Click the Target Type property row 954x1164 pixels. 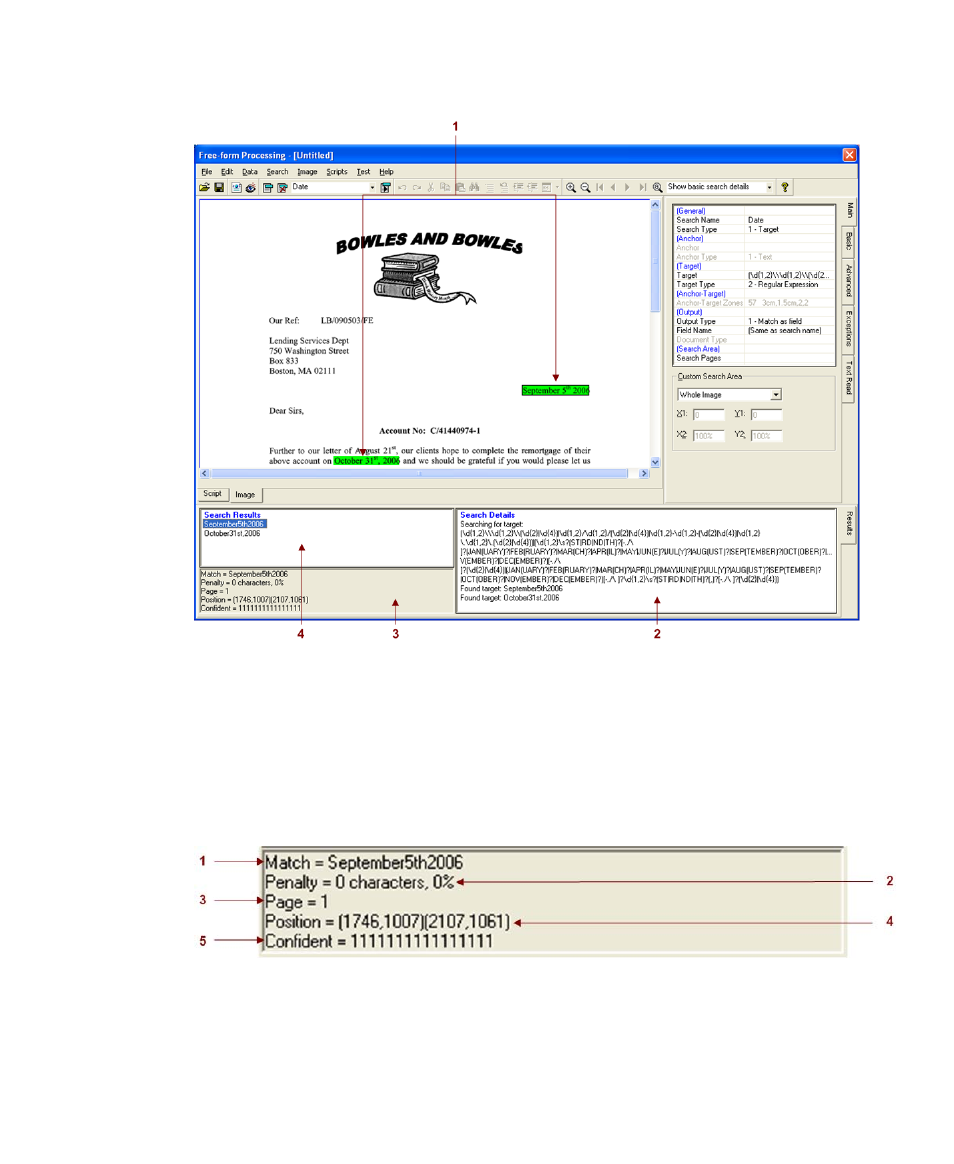click(754, 284)
